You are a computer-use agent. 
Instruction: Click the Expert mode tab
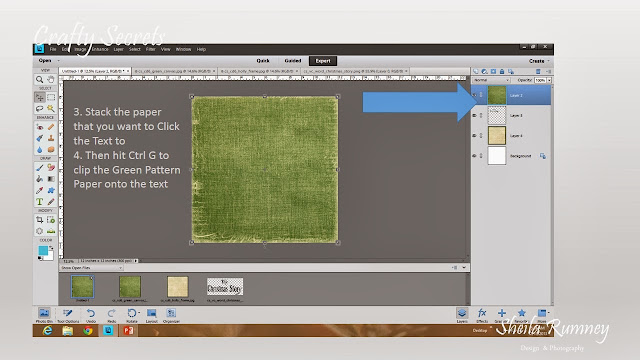tap(323, 61)
